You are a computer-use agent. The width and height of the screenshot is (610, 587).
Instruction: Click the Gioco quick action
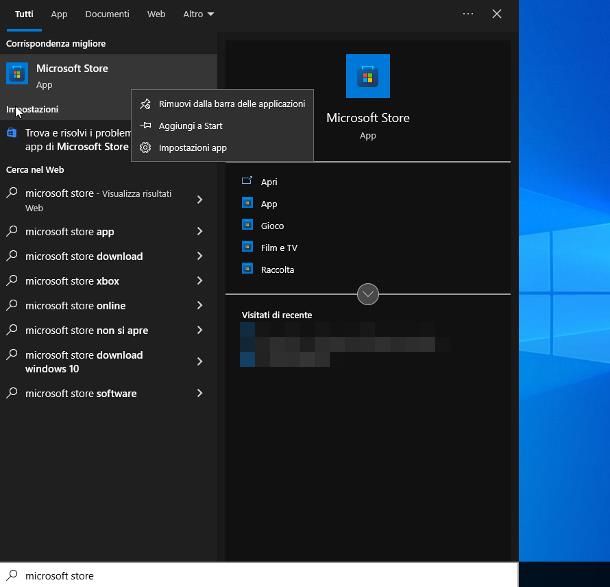[x=272, y=226]
